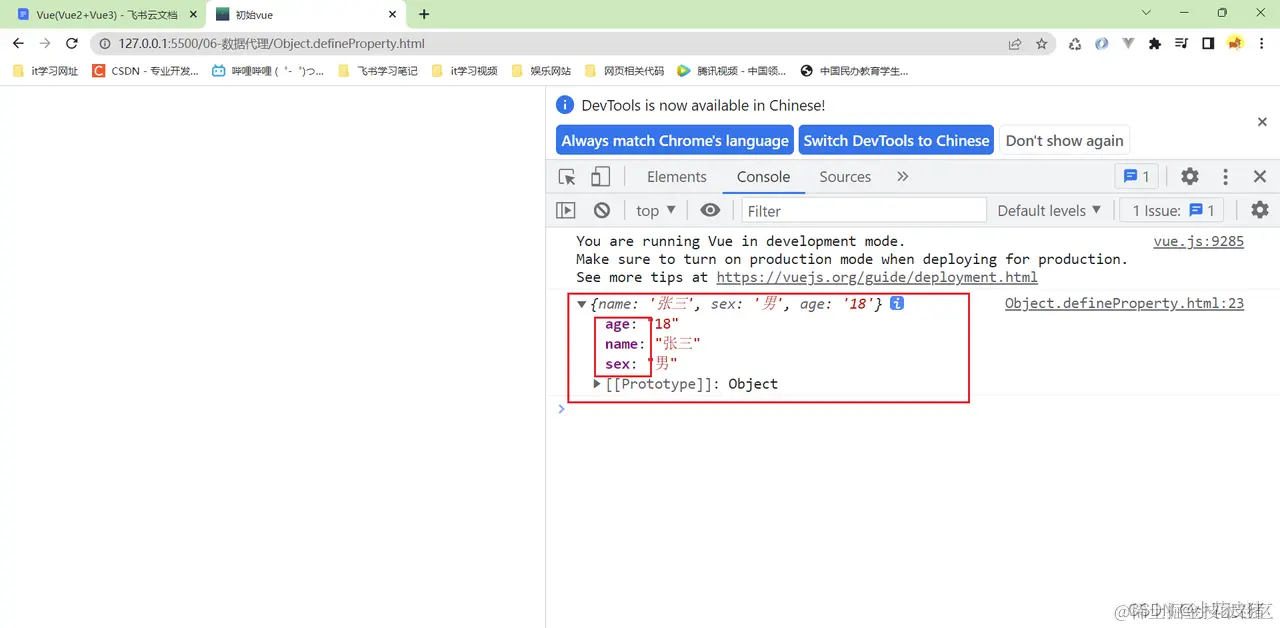Image resolution: width=1280 pixels, height=628 pixels.
Task: Toggle the browser side panel
Action: pyautogui.click(x=1208, y=44)
